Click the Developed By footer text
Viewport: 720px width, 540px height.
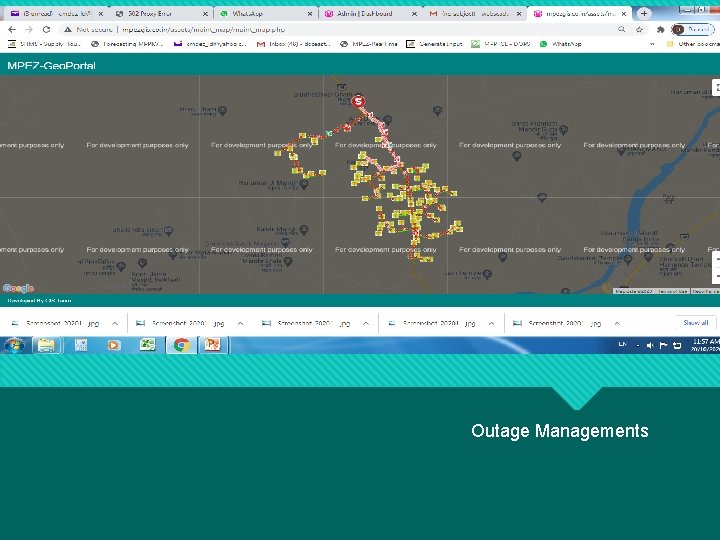click(39, 300)
